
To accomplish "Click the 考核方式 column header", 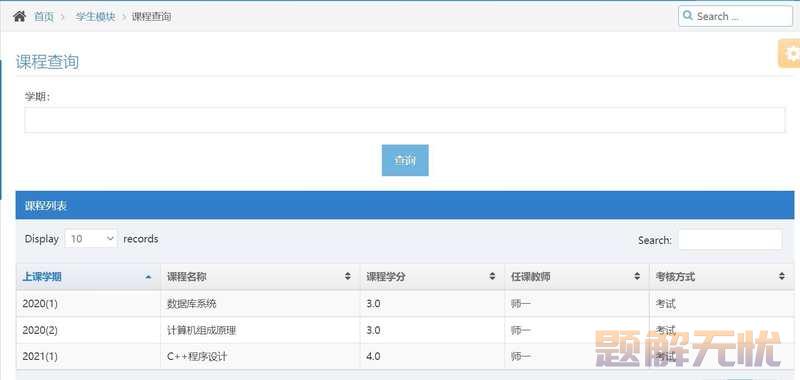I will (x=722, y=277).
